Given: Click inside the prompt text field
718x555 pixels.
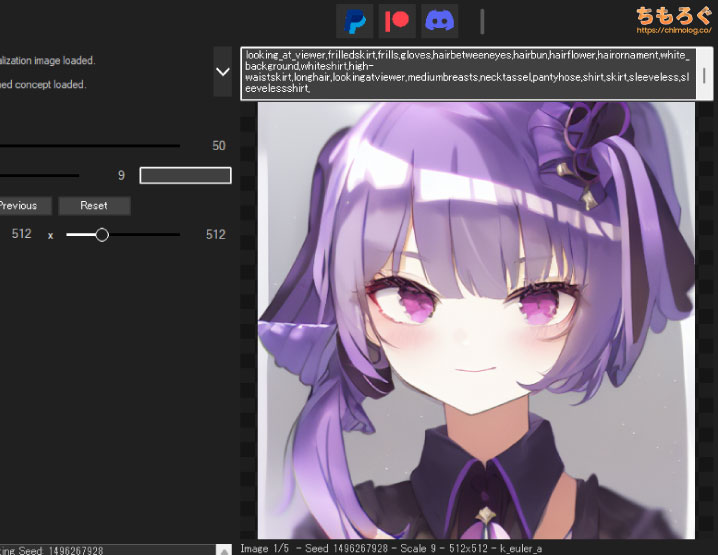Looking at the screenshot, I should tap(468, 73).
